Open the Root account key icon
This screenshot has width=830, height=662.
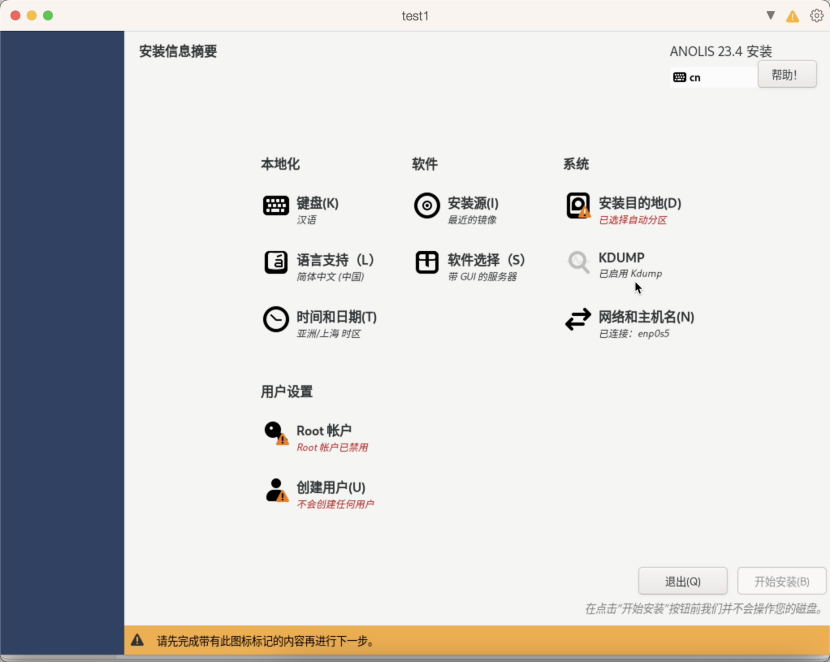tap(276, 433)
